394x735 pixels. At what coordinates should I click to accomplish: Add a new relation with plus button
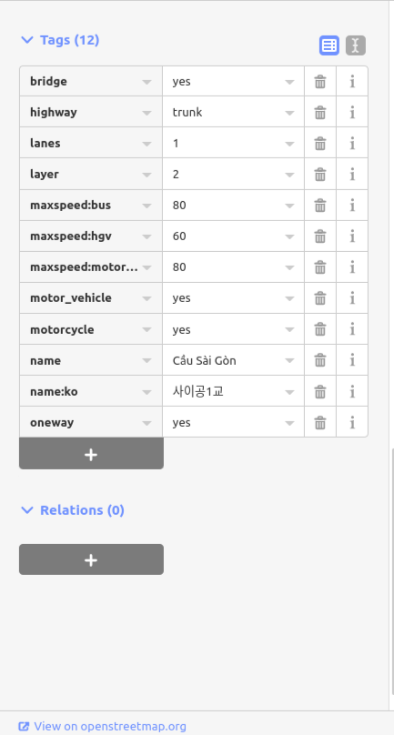click(x=91, y=560)
